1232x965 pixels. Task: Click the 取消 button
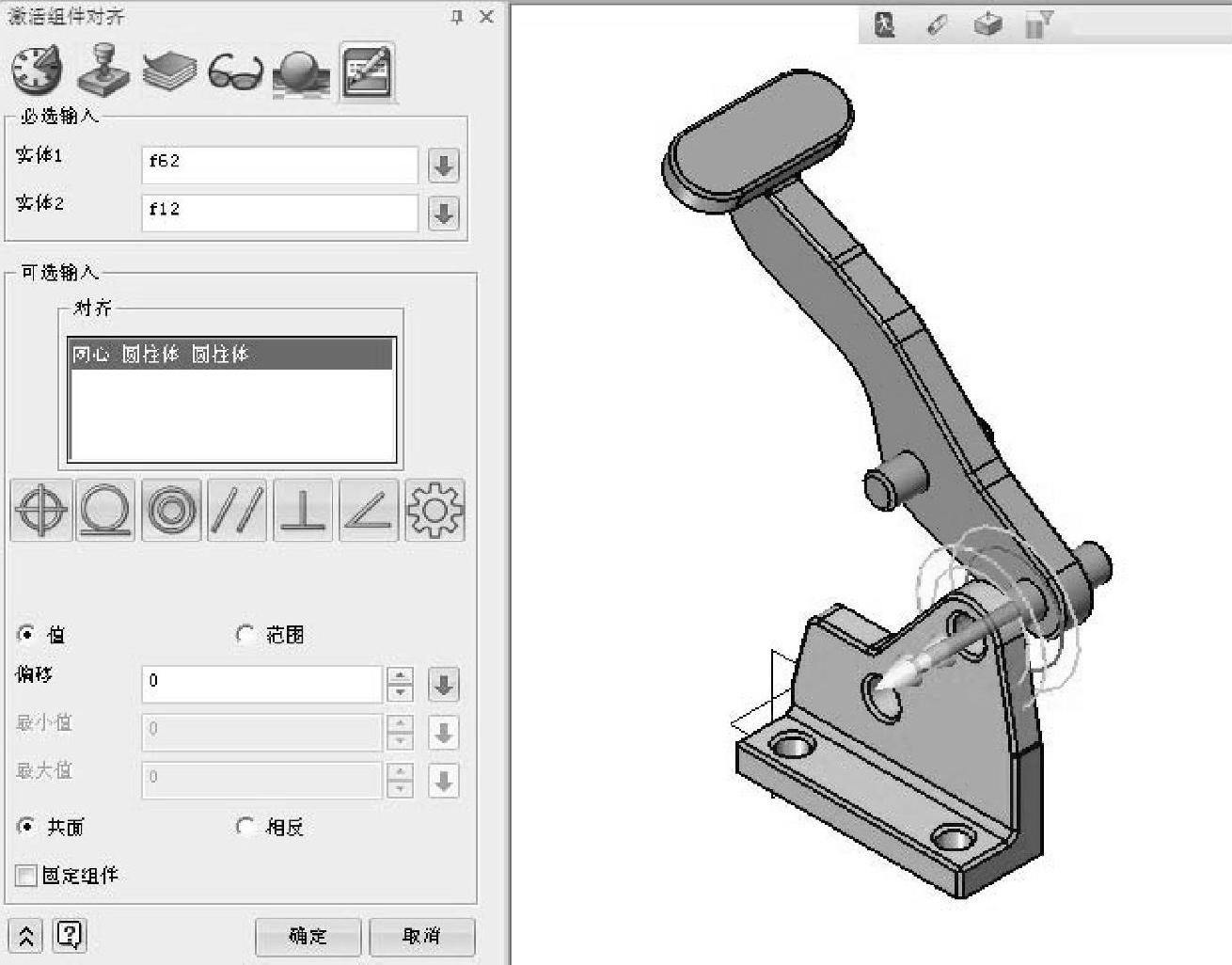click(x=421, y=936)
